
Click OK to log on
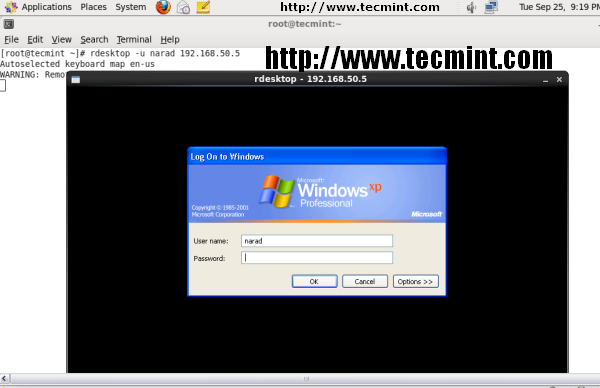(315, 281)
